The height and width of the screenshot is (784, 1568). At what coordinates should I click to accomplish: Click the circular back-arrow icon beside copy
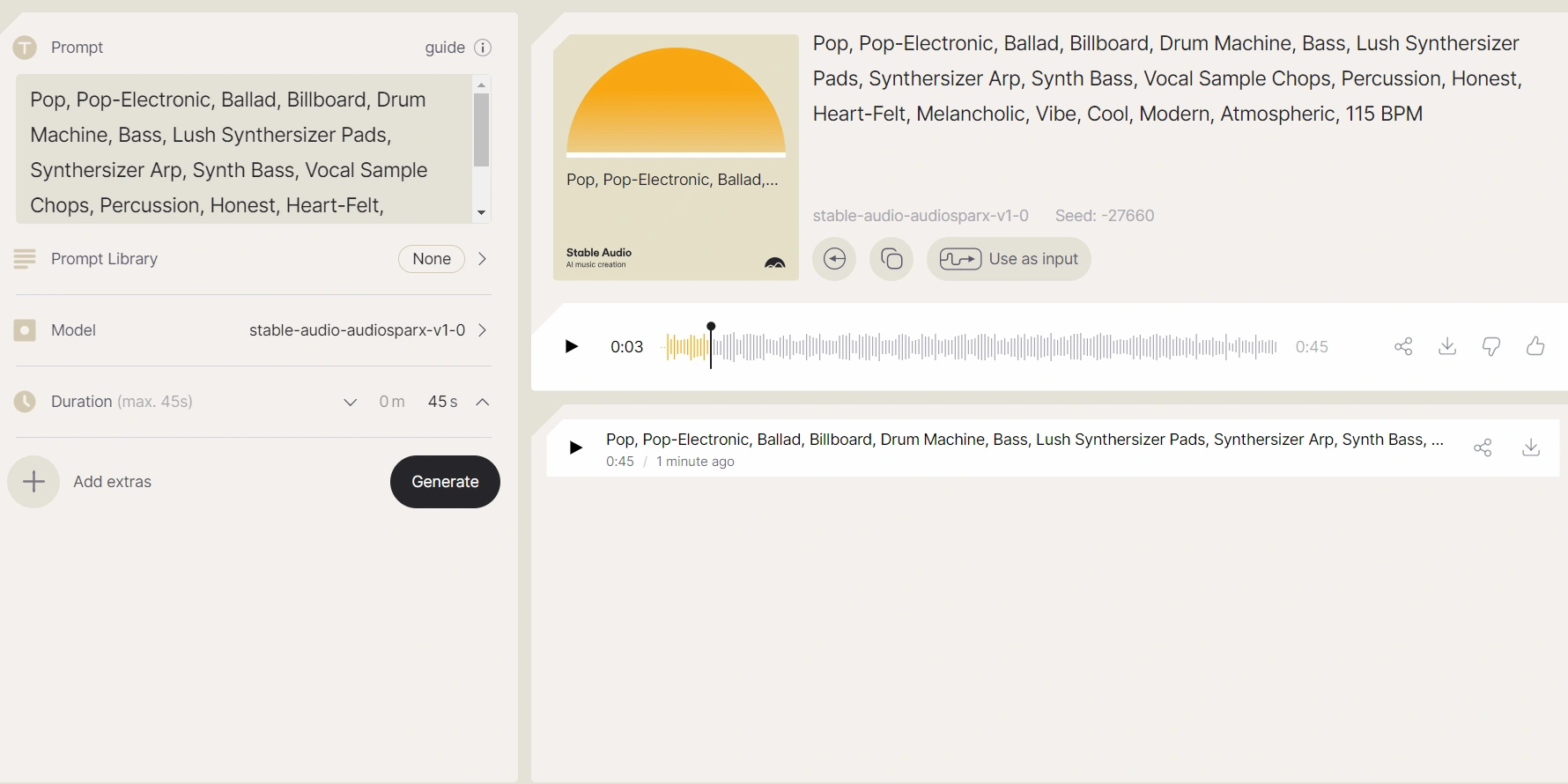[x=834, y=259]
